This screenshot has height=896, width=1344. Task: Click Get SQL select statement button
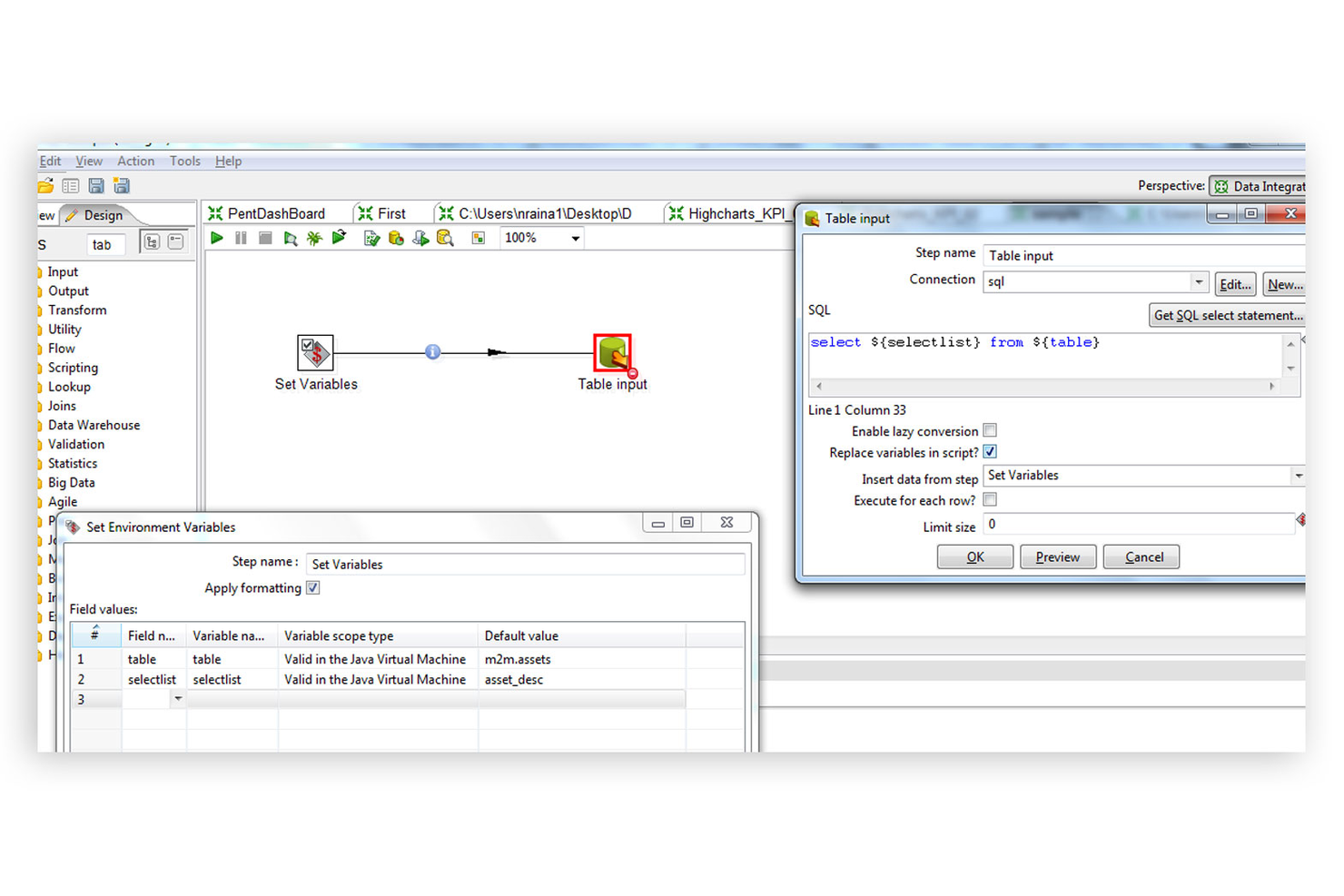[x=1227, y=315]
